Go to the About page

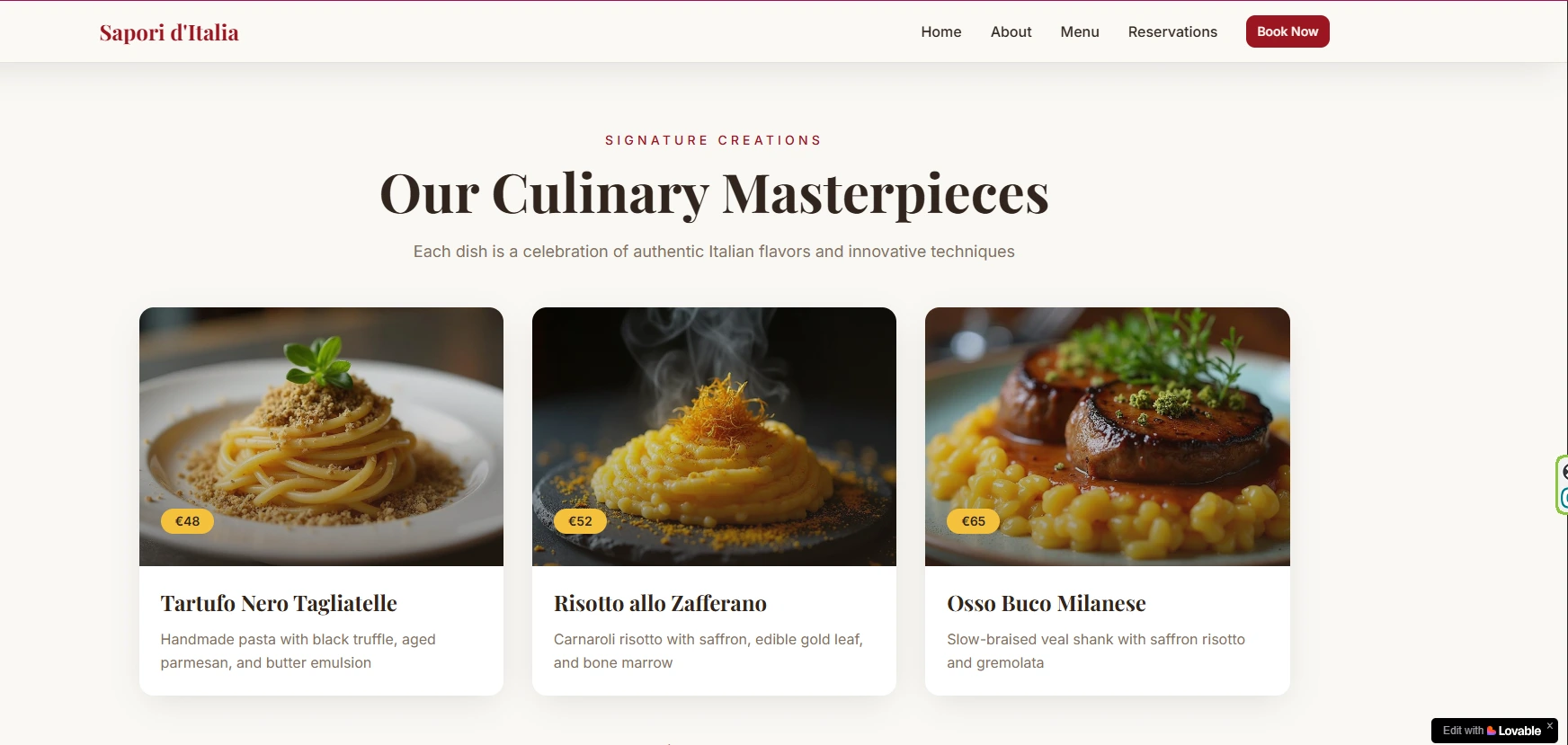(x=1011, y=31)
